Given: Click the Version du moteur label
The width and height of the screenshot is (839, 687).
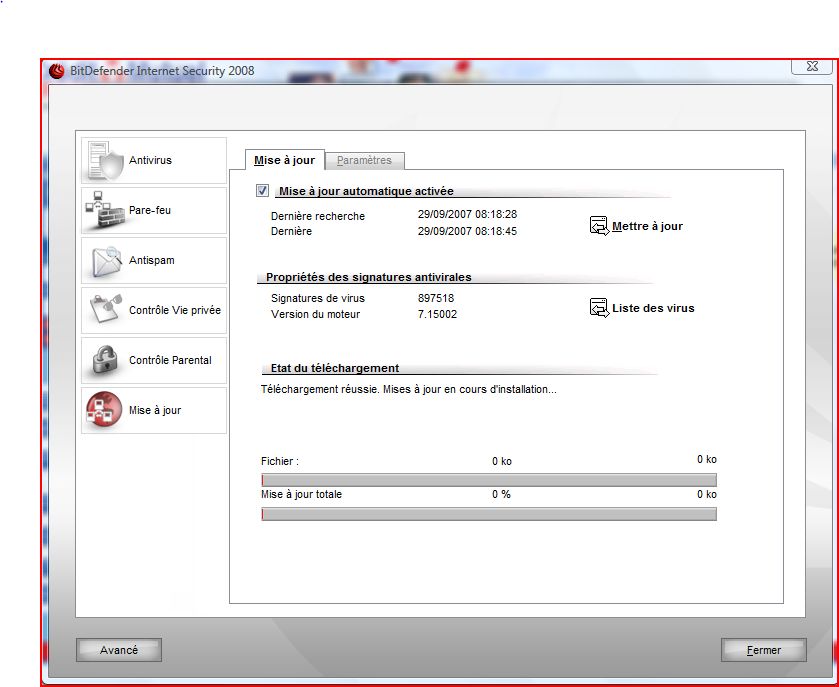Looking at the screenshot, I should (x=315, y=315).
